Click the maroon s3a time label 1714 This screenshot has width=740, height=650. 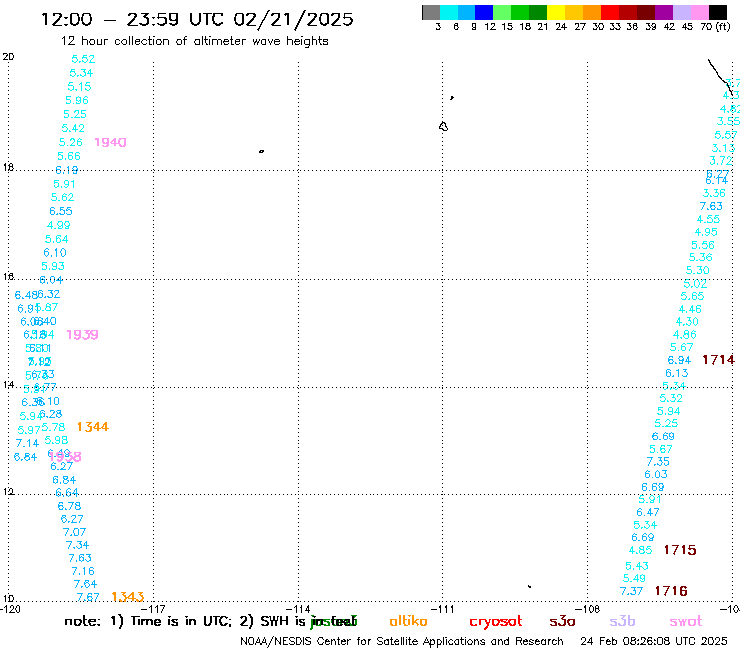[x=718, y=360]
